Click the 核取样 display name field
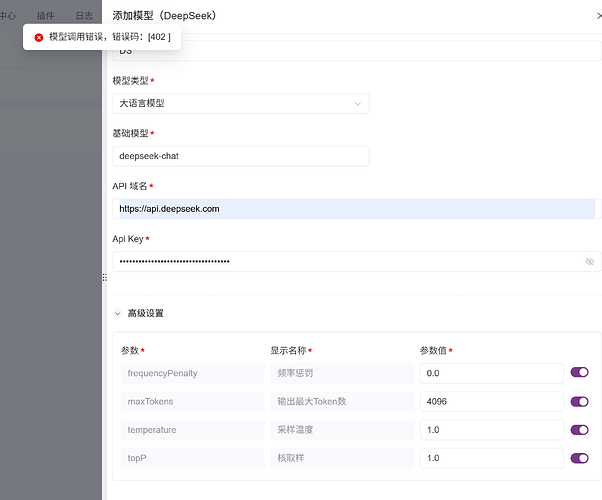This screenshot has width=602, height=500. [x=342, y=458]
